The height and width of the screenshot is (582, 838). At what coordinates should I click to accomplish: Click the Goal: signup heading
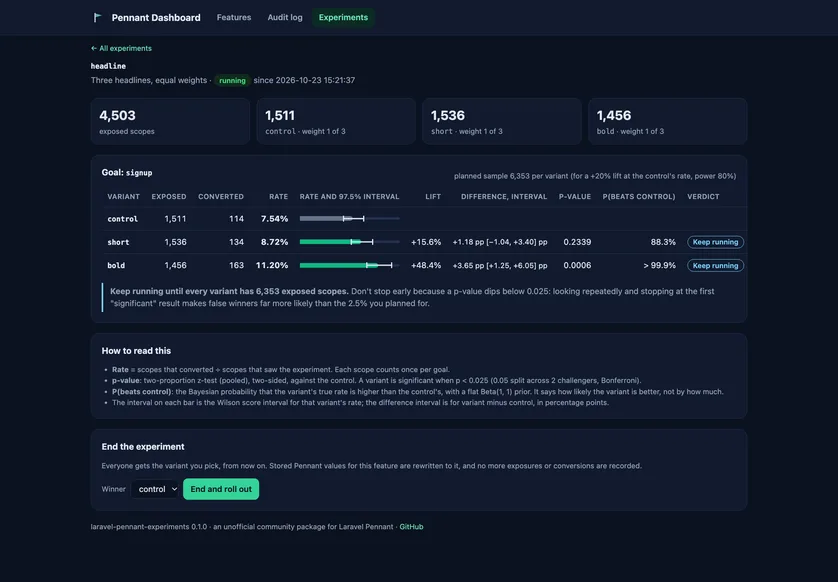(x=127, y=173)
